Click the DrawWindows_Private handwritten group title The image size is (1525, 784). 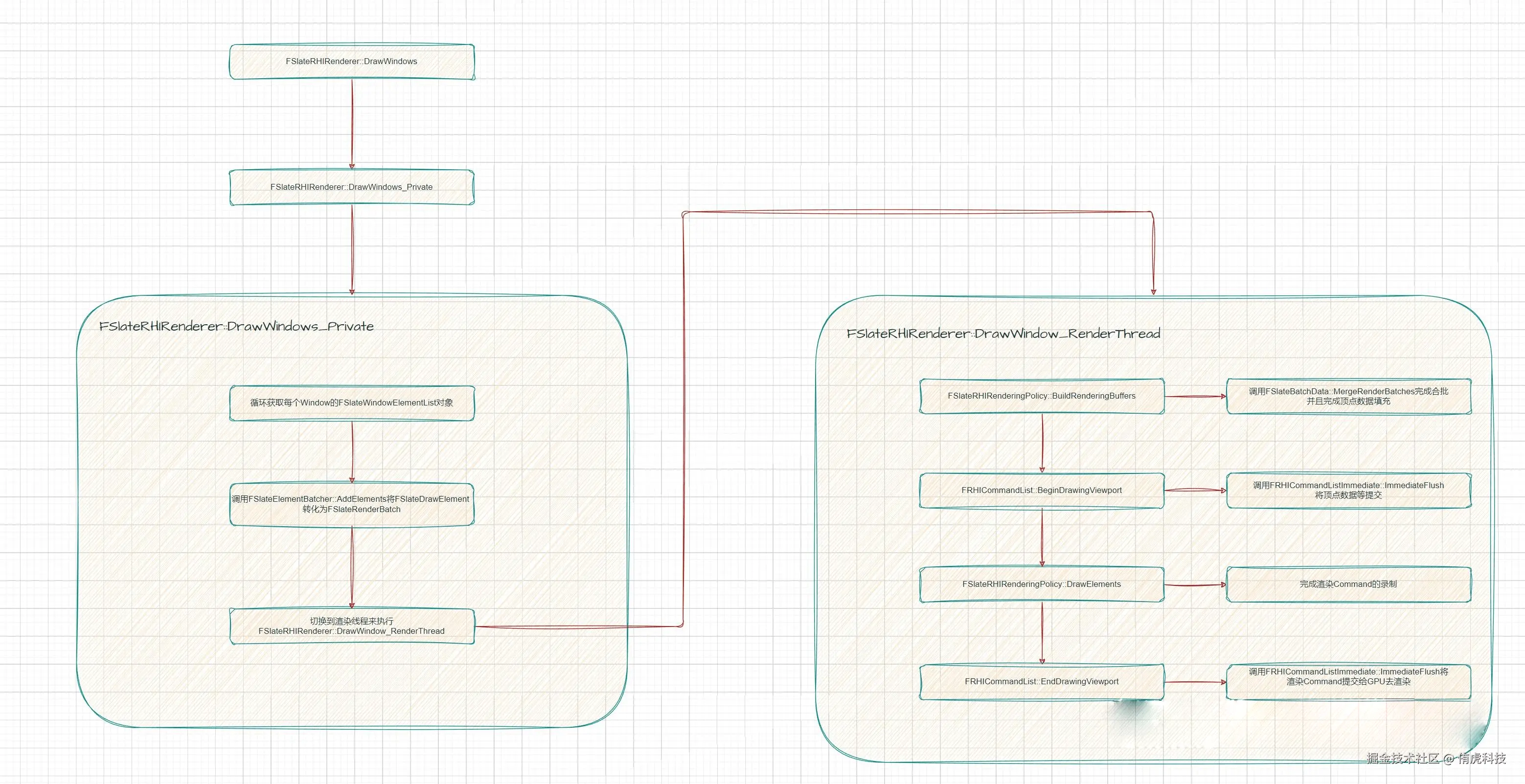[x=236, y=327]
